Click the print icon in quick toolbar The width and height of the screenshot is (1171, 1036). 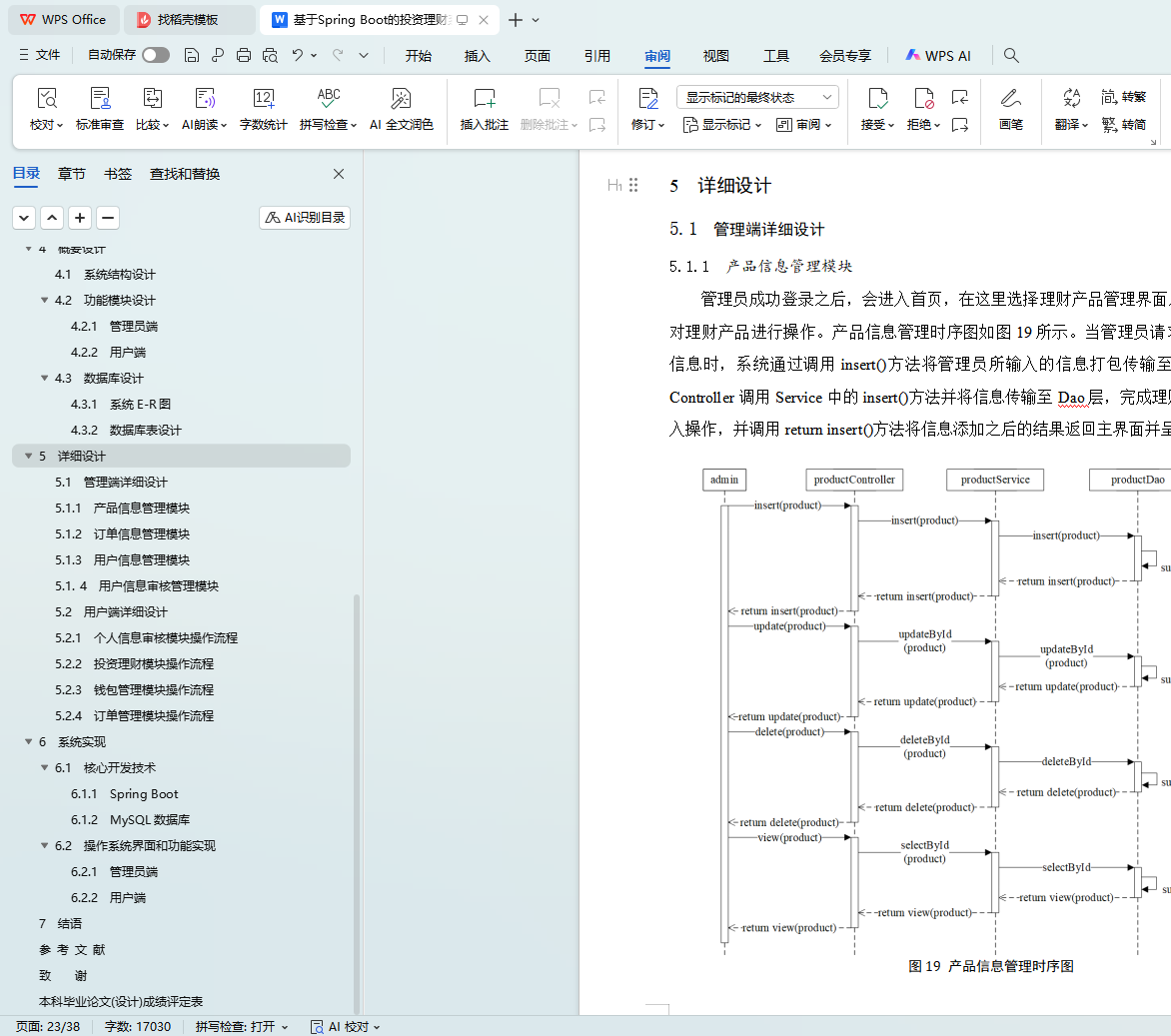244,55
